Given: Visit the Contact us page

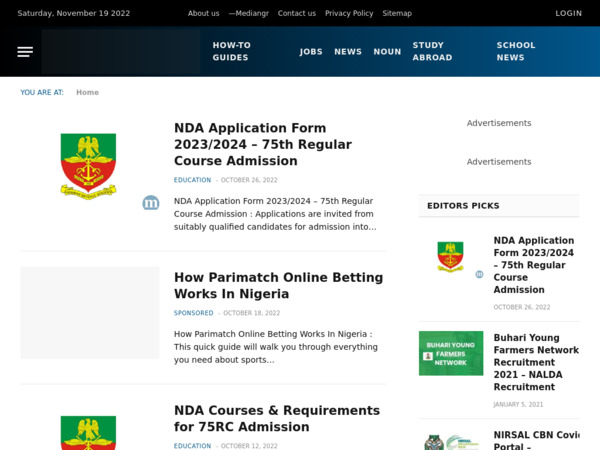Looking at the screenshot, I should click(x=296, y=13).
